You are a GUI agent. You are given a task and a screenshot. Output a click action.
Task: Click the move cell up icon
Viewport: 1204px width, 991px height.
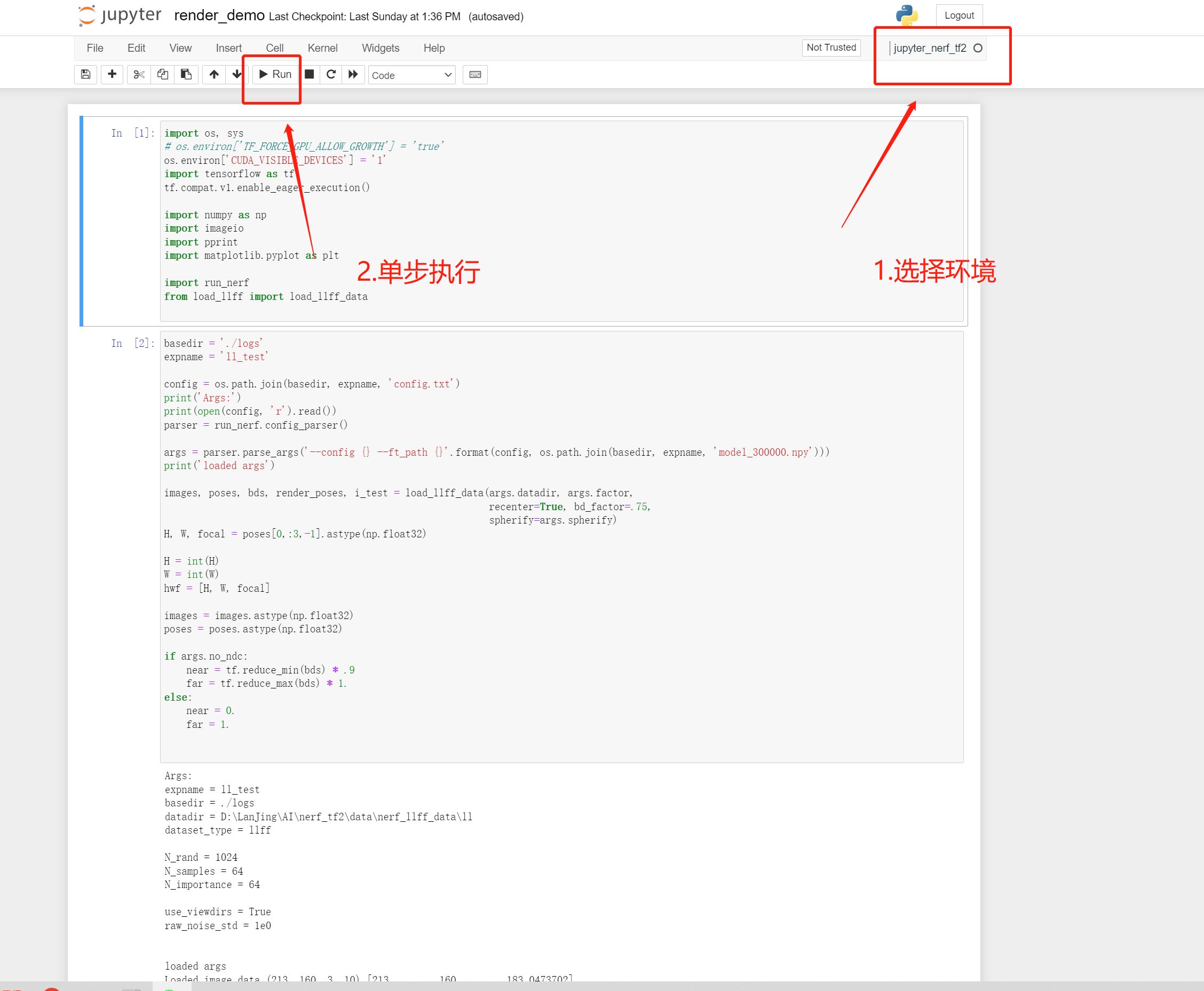pyautogui.click(x=213, y=75)
